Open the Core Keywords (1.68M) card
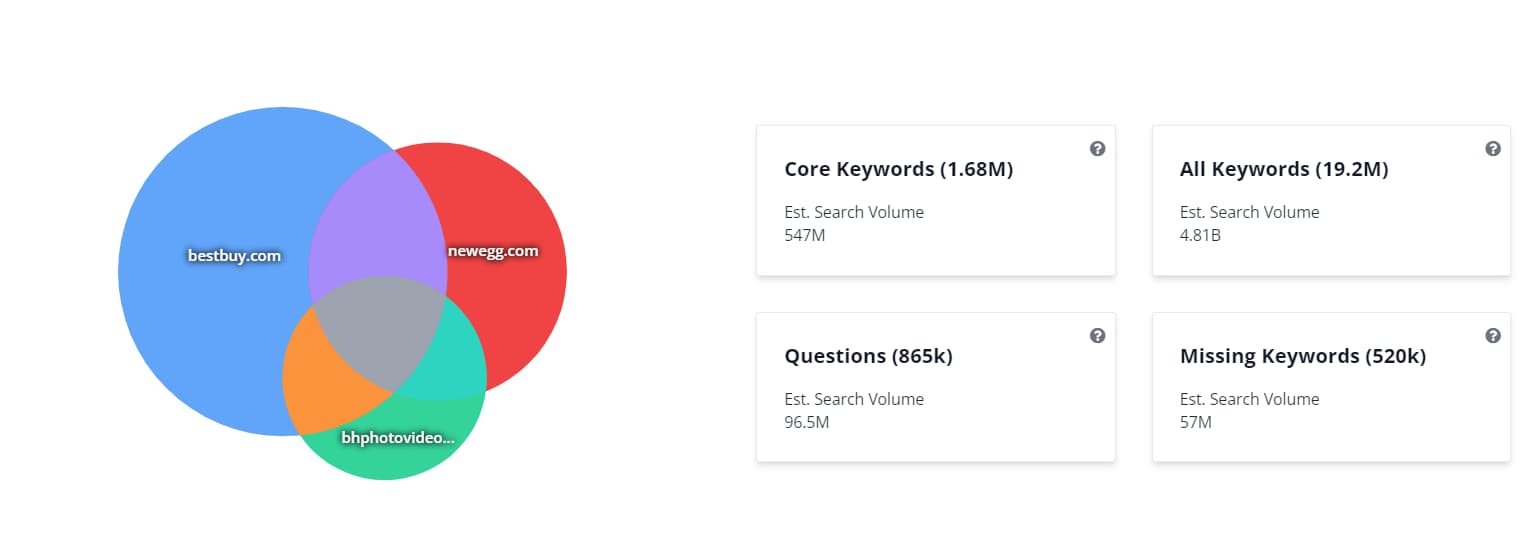Screen dimensions: 1535x535 click(936, 200)
